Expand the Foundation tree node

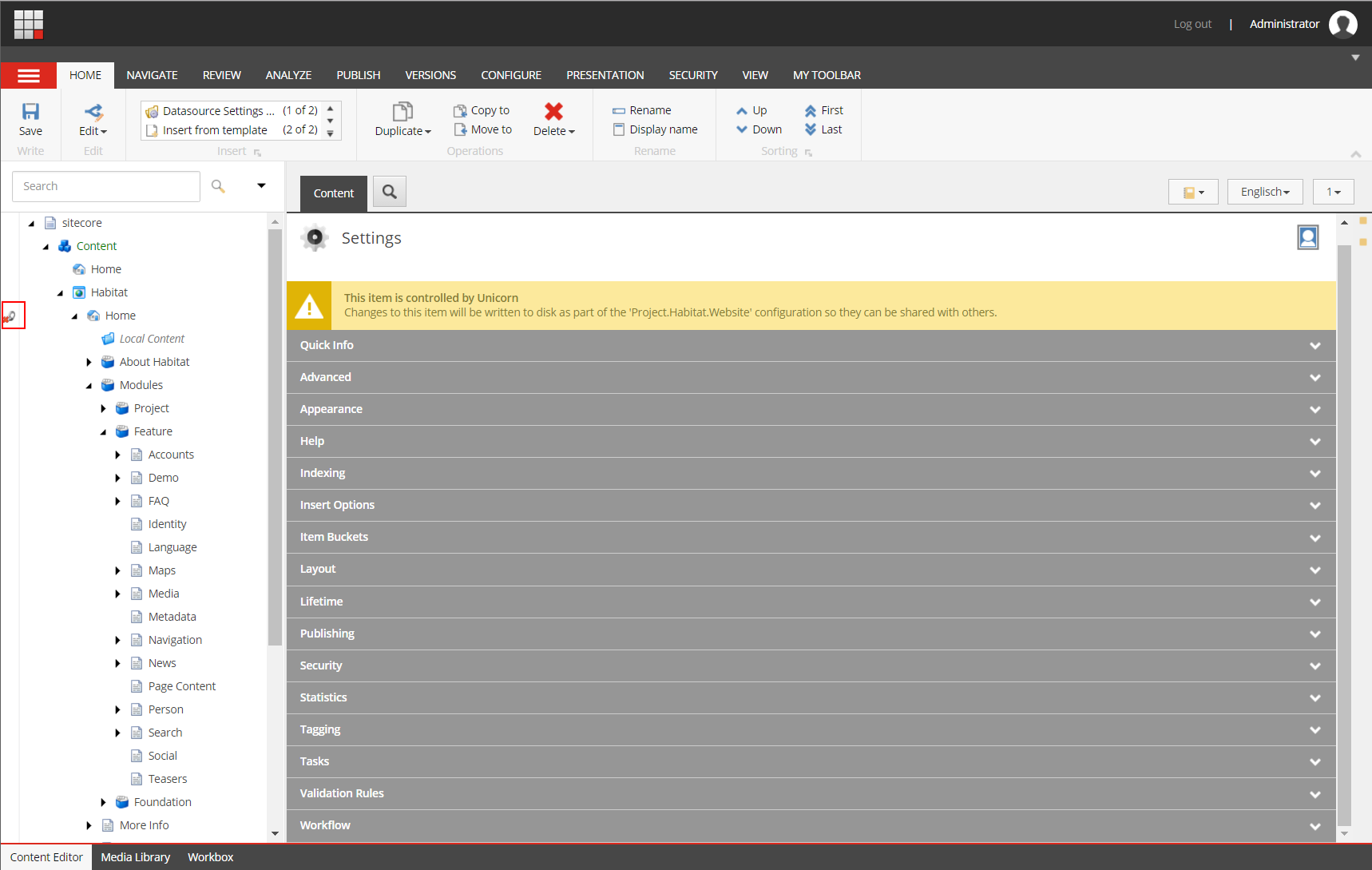pyautogui.click(x=103, y=802)
